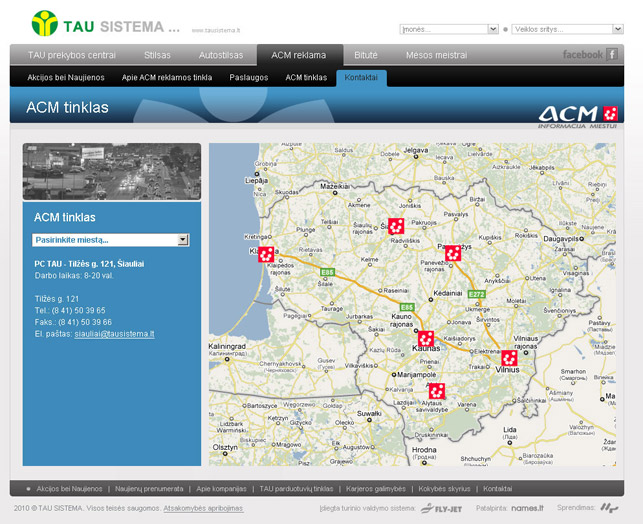Click the ACM logo in the banner
This screenshot has height=524, width=643.
tap(578, 116)
